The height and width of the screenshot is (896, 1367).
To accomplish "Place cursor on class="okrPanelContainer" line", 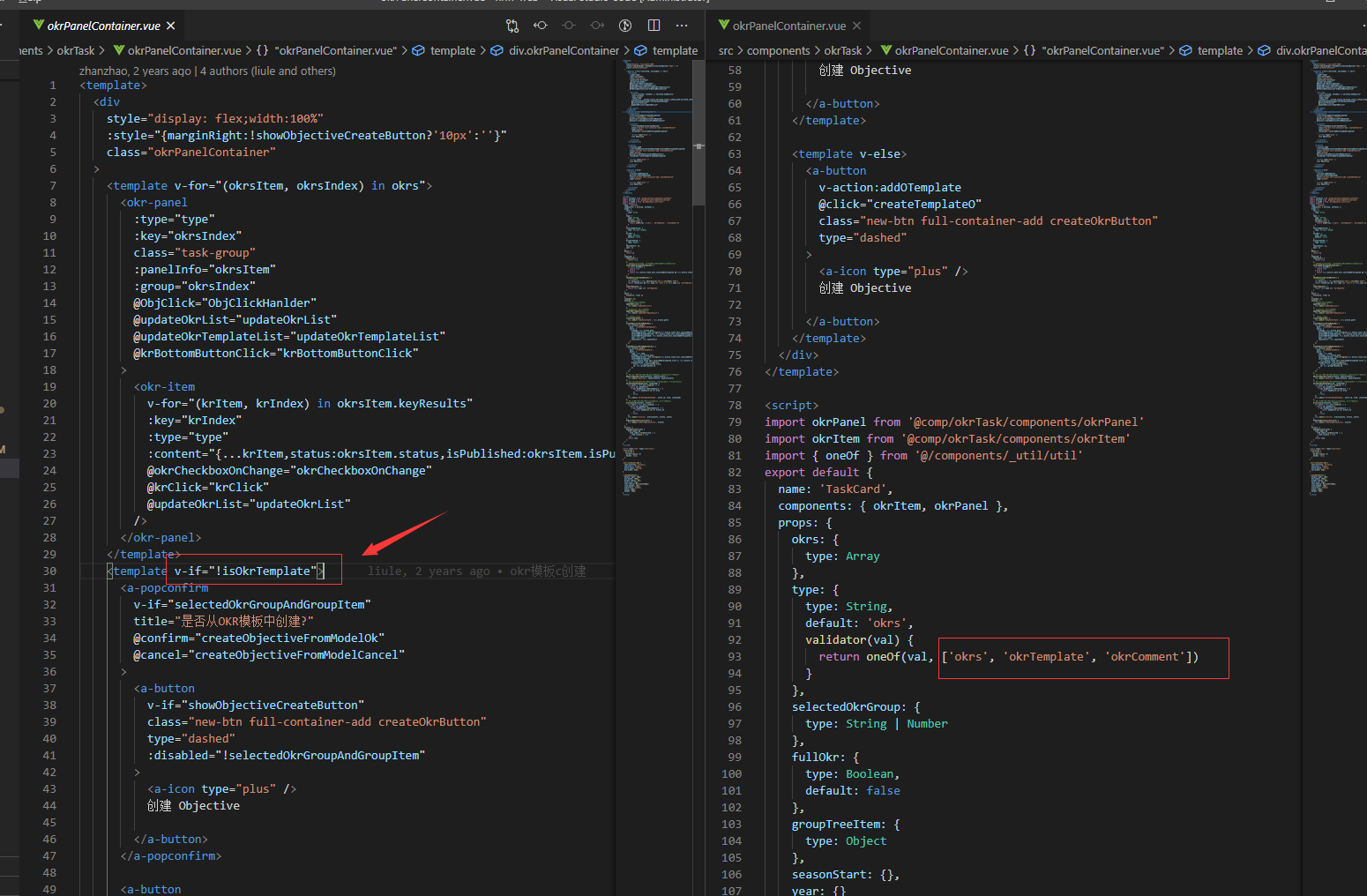I will [x=190, y=152].
